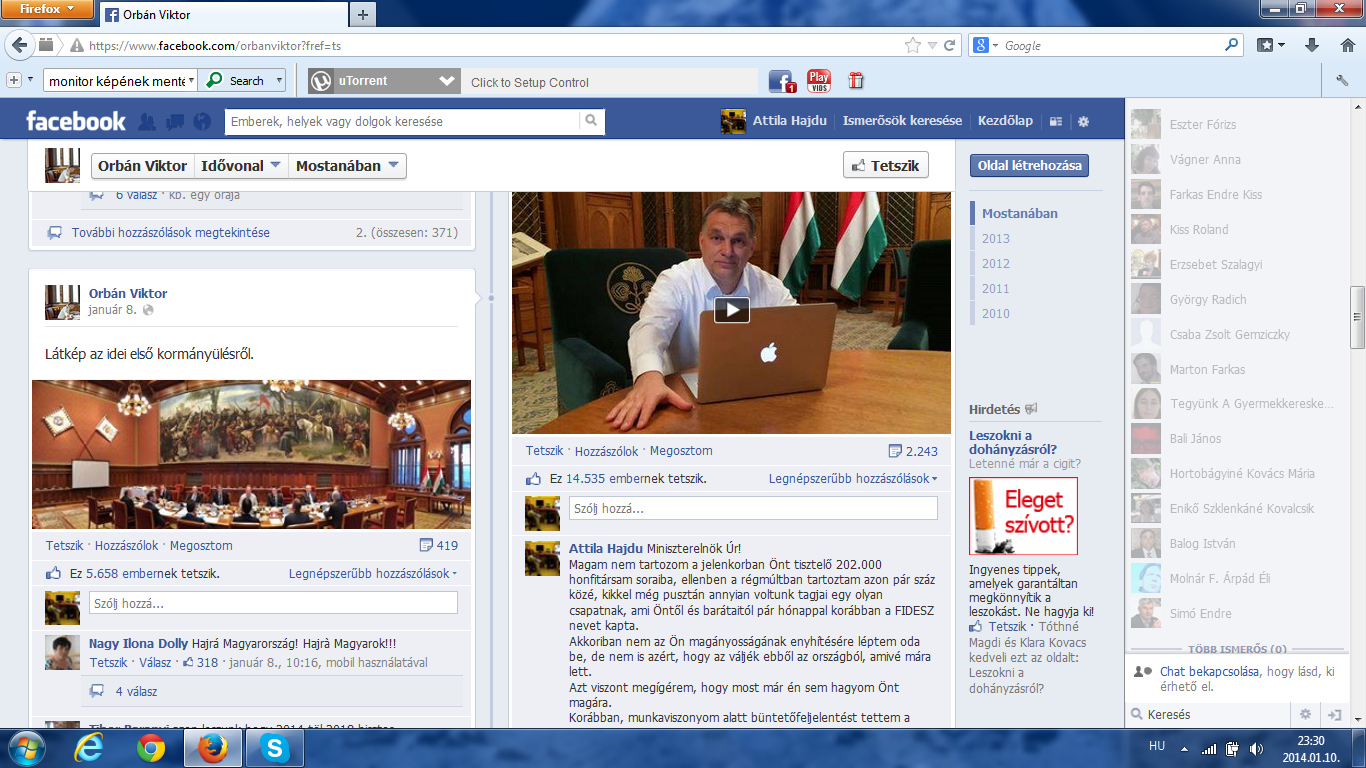
Task: Open the downloads arrow icon
Action: tap(1312, 45)
